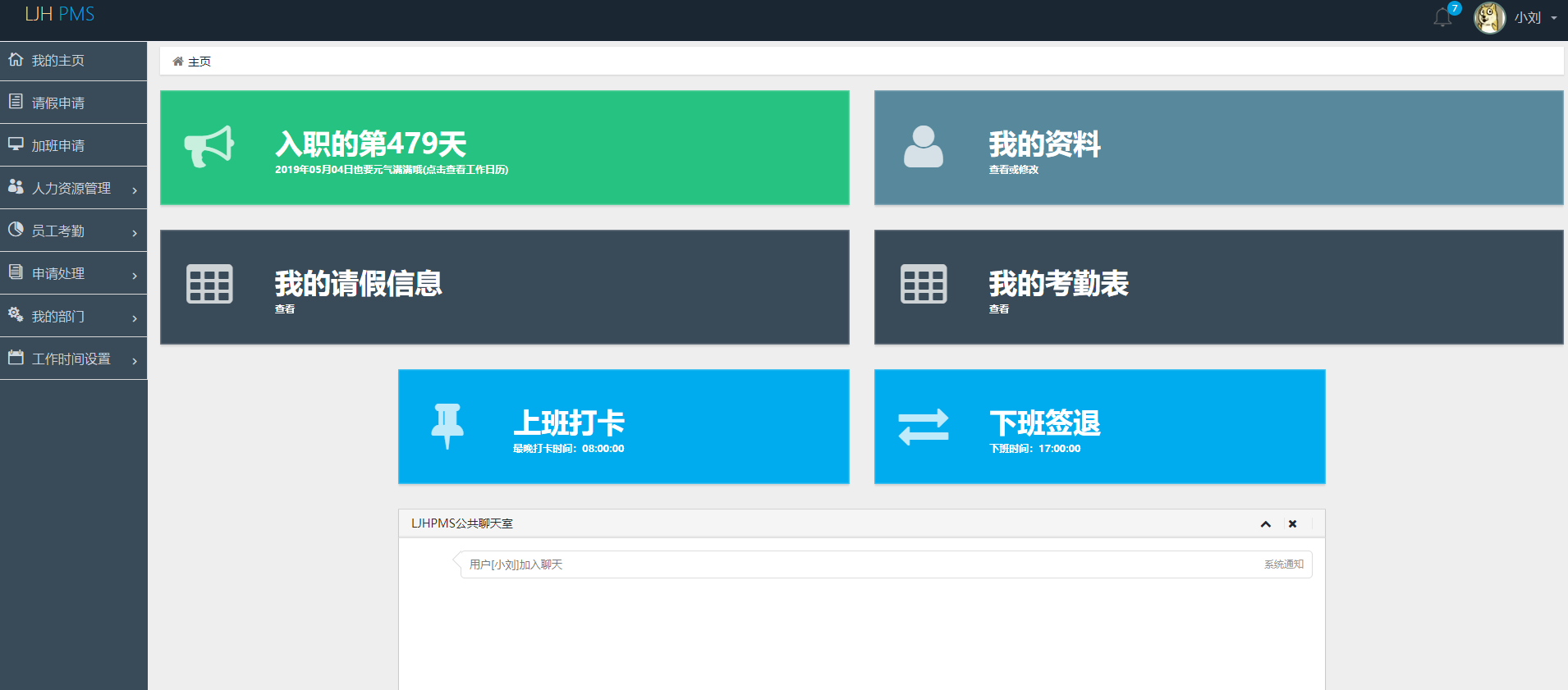Click the pie chart icon beside 员工考勤

pyautogui.click(x=16, y=229)
